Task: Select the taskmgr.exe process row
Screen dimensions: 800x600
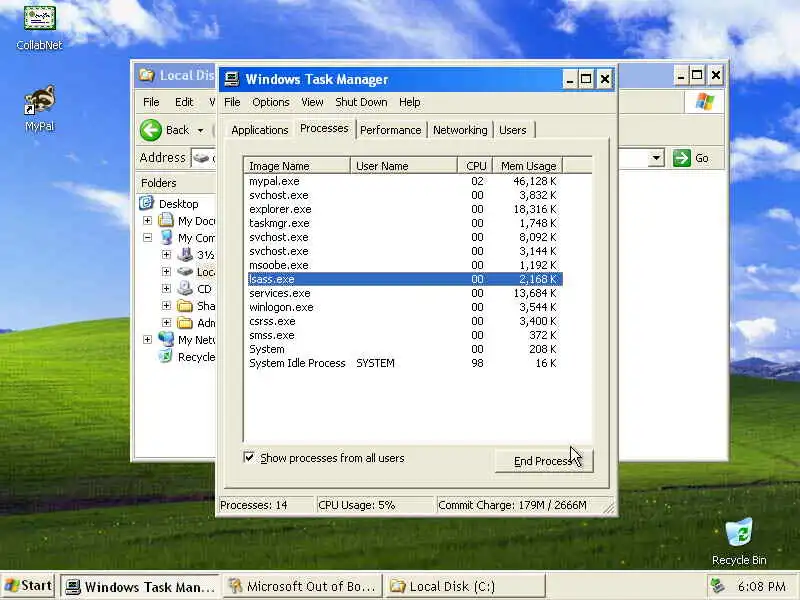Action: click(405, 223)
